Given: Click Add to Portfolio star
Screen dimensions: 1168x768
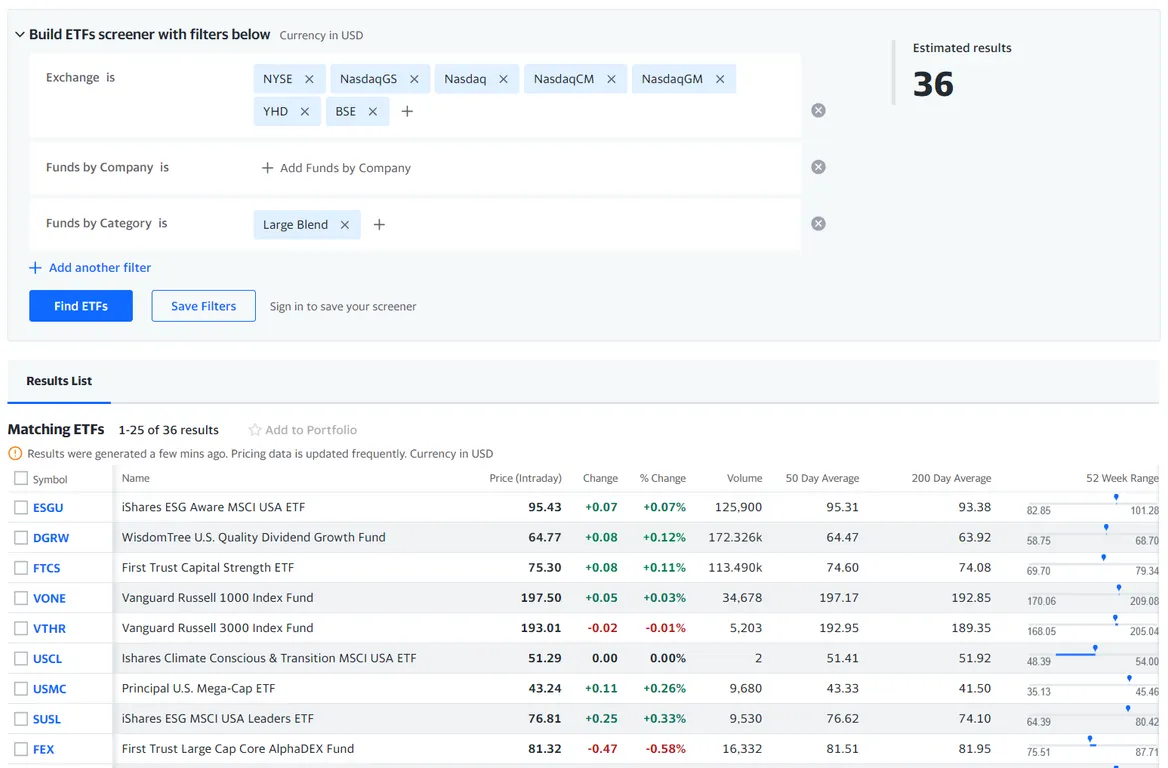Looking at the screenshot, I should click(x=255, y=430).
